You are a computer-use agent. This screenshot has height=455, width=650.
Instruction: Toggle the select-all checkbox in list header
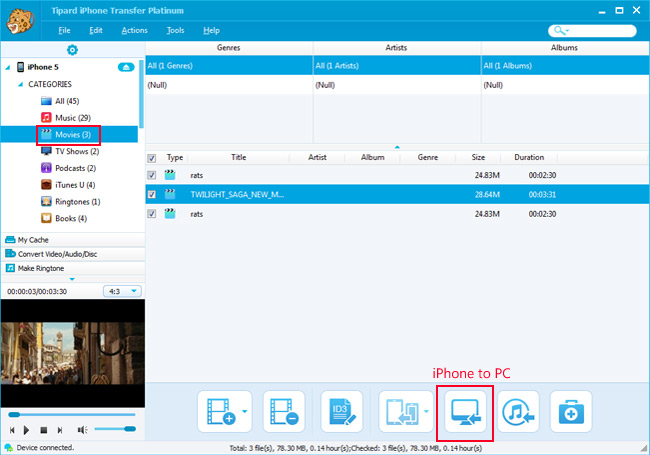(152, 158)
